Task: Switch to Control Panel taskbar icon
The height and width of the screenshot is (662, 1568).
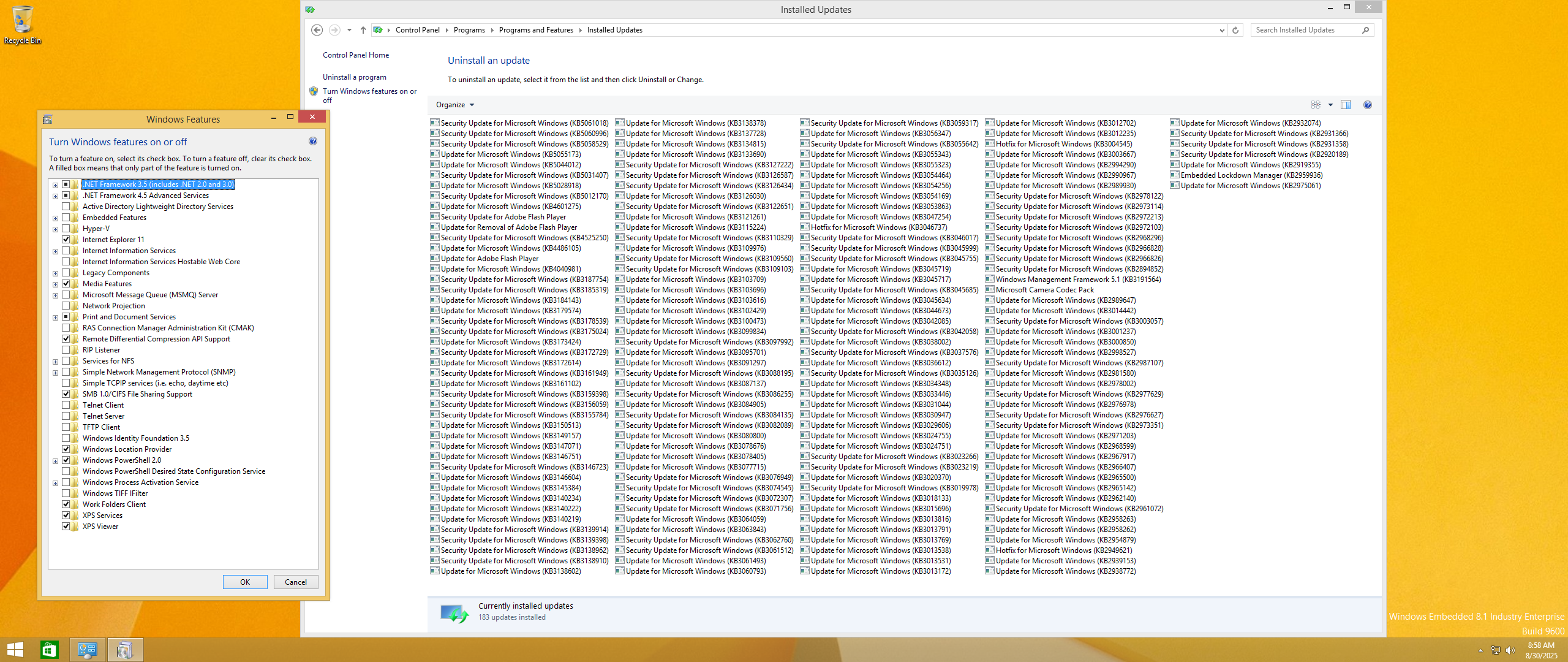Action: (x=88, y=650)
